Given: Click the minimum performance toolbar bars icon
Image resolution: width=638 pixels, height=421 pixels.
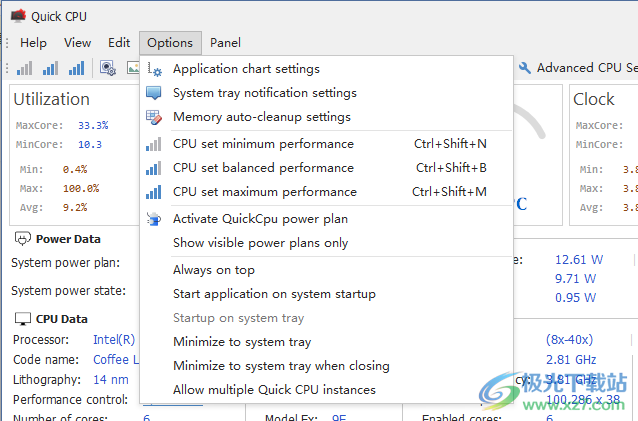Looking at the screenshot, I should click(x=24, y=68).
